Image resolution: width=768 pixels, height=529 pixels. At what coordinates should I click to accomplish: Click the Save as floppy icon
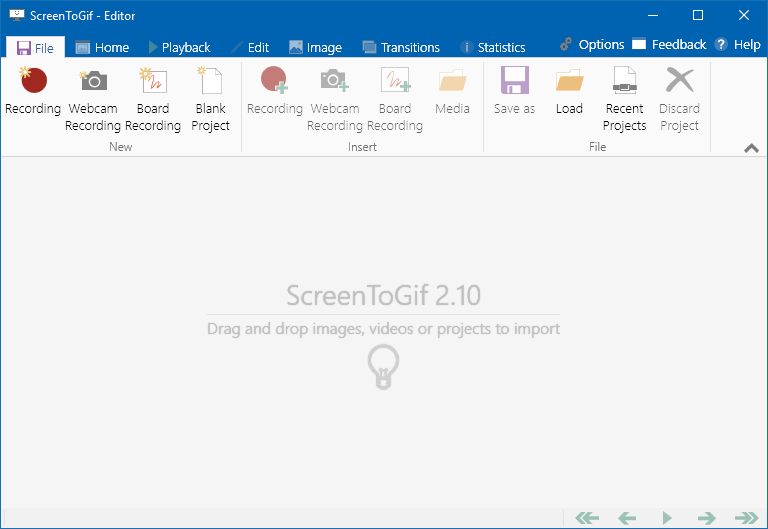(x=514, y=80)
